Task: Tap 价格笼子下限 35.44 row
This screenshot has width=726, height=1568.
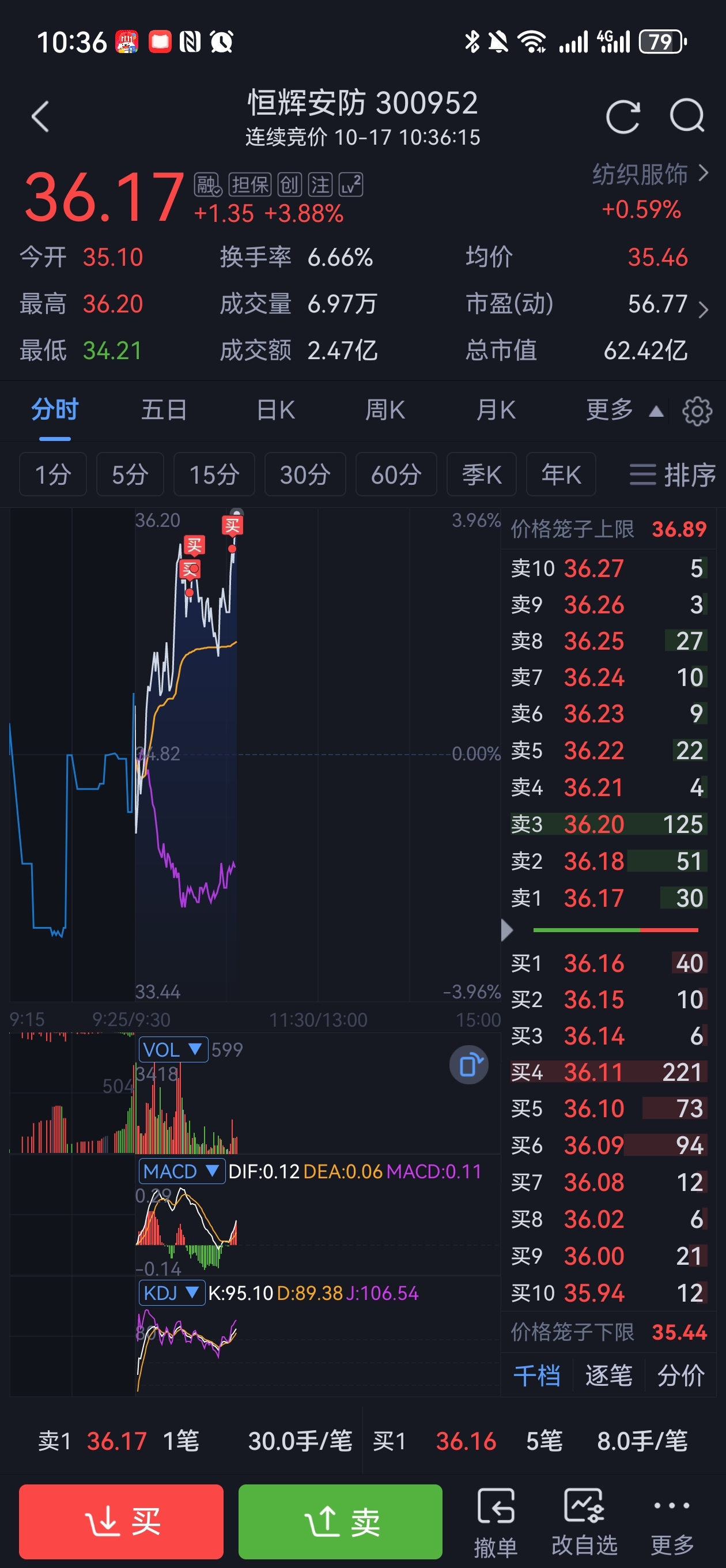Action: 608,1332
